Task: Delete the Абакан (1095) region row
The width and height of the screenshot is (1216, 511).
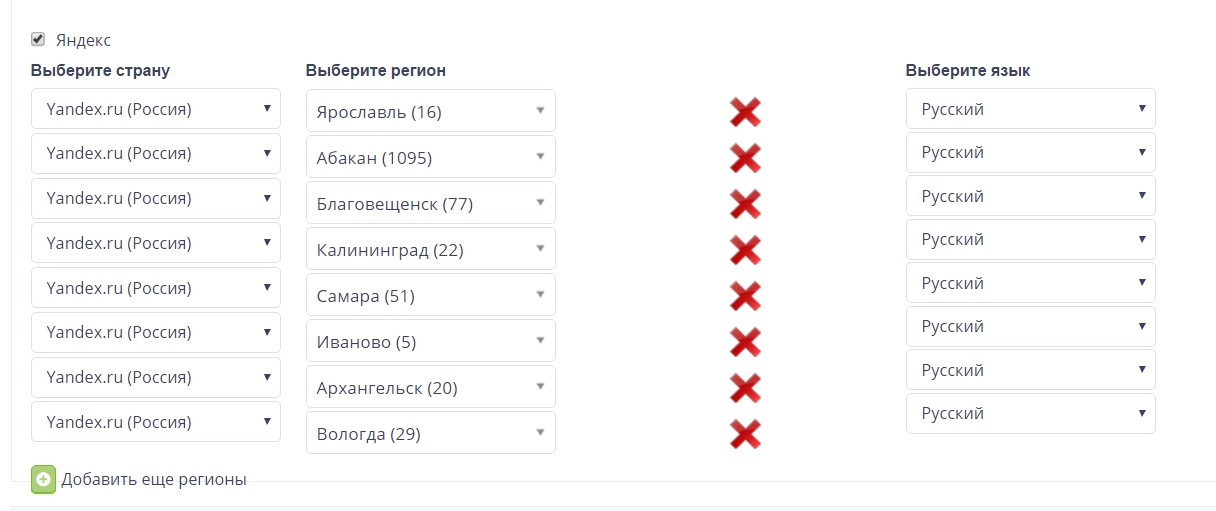Action: point(745,158)
